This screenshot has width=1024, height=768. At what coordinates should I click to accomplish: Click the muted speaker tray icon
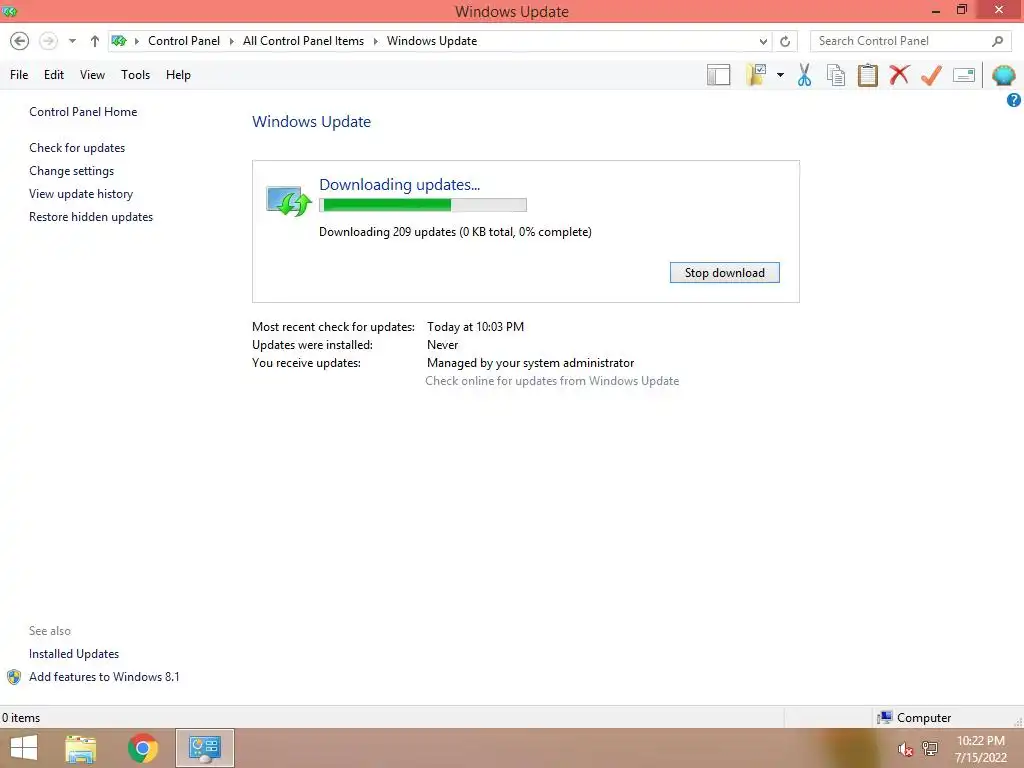904,749
